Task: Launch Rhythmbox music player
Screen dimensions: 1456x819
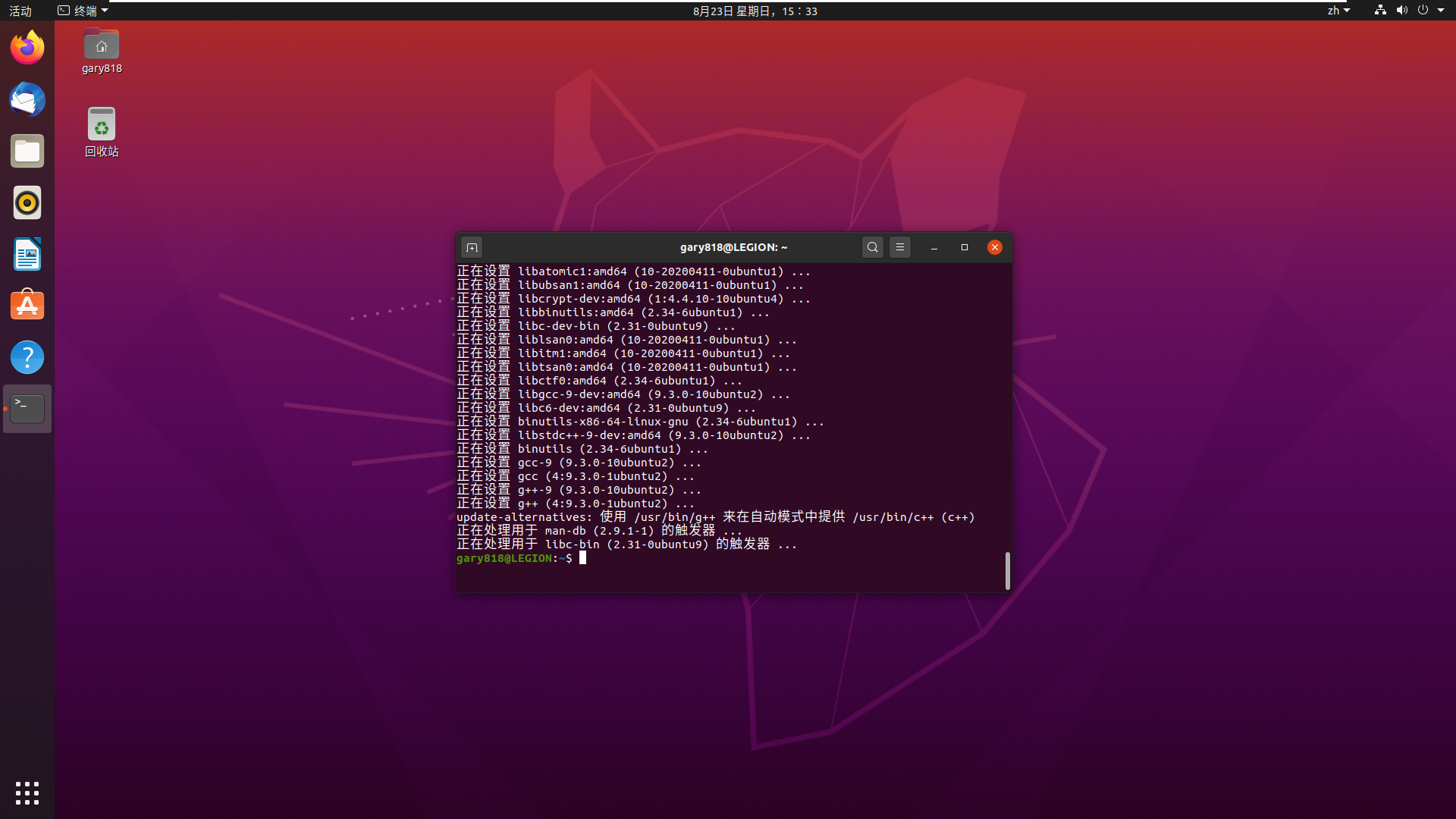Action: click(x=27, y=202)
